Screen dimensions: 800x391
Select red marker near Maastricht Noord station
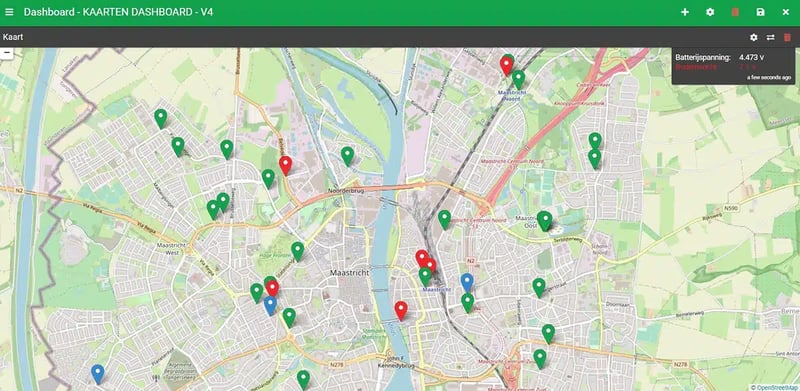pyautogui.click(x=506, y=66)
